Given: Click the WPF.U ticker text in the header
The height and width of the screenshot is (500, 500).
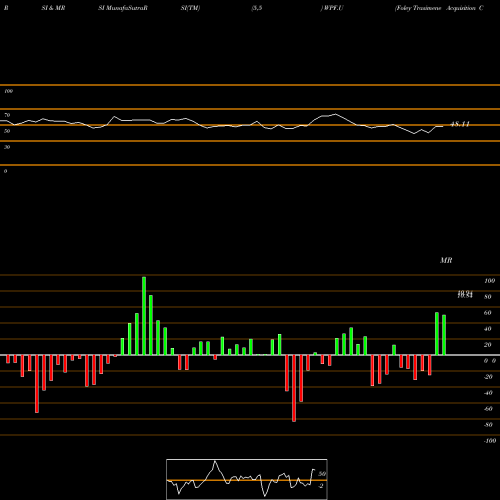Looking at the screenshot, I should click(x=332, y=8).
